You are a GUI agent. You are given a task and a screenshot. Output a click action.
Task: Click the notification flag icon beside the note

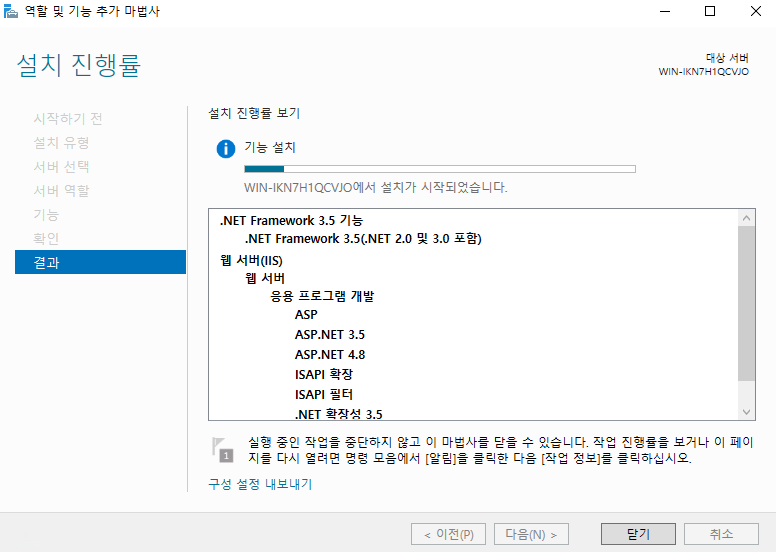(x=222, y=450)
